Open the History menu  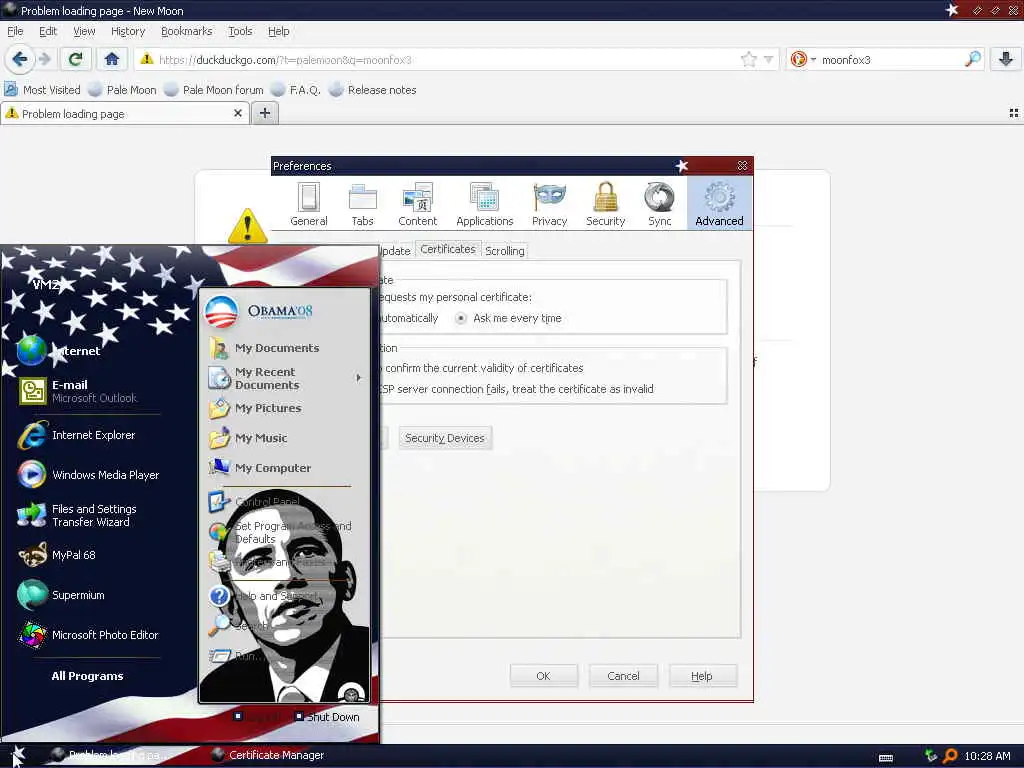pos(128,31)
